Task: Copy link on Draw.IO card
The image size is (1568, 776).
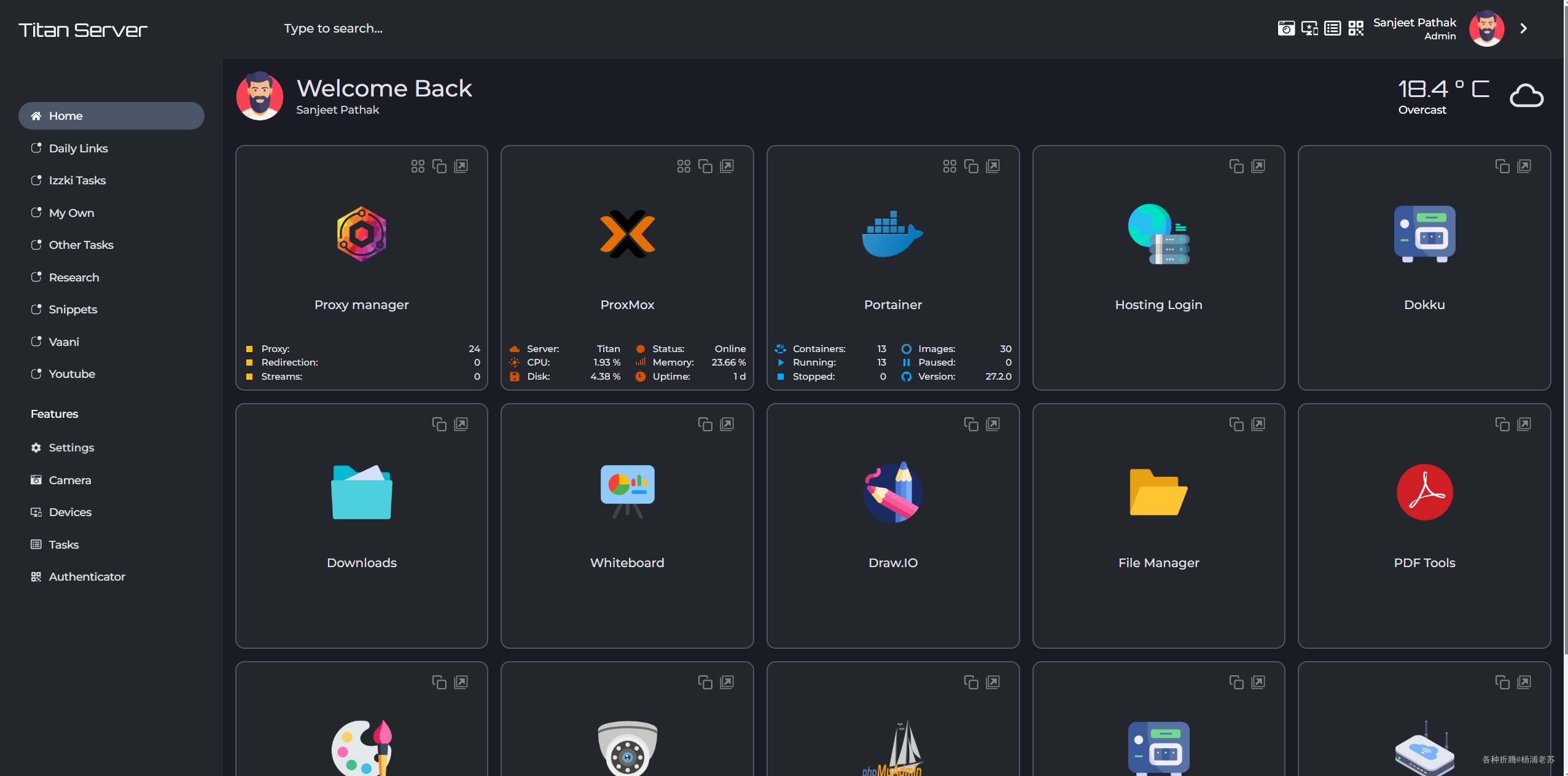Action: pos(971,424)
